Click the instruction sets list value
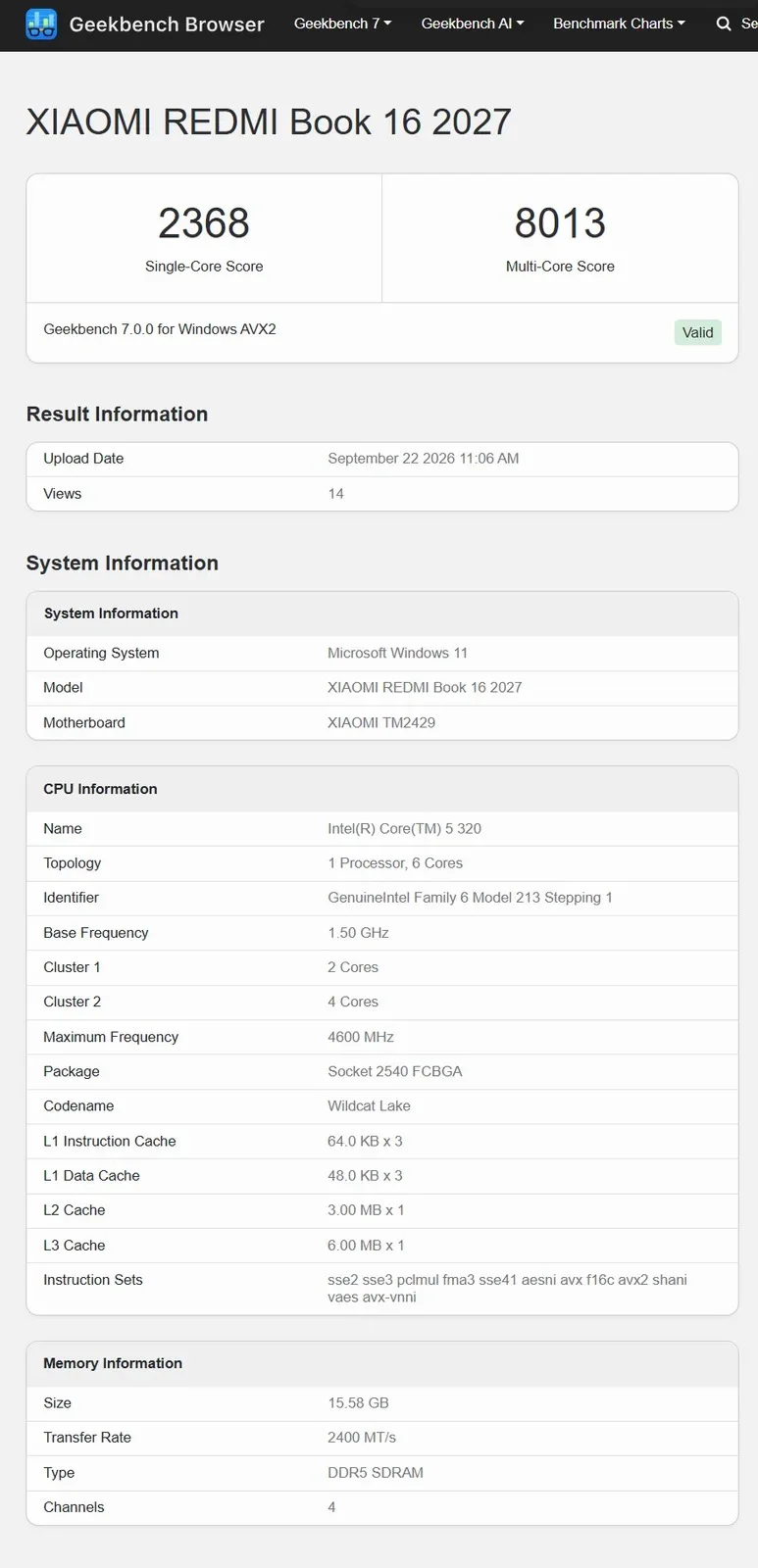Screen dimensions: 758x1568 [508, 1289]
